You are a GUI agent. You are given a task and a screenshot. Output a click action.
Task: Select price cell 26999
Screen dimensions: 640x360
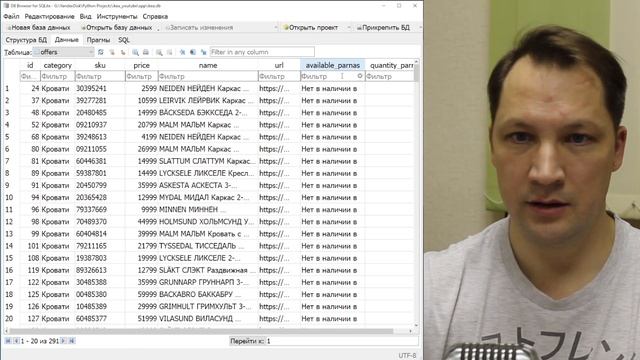141,149
